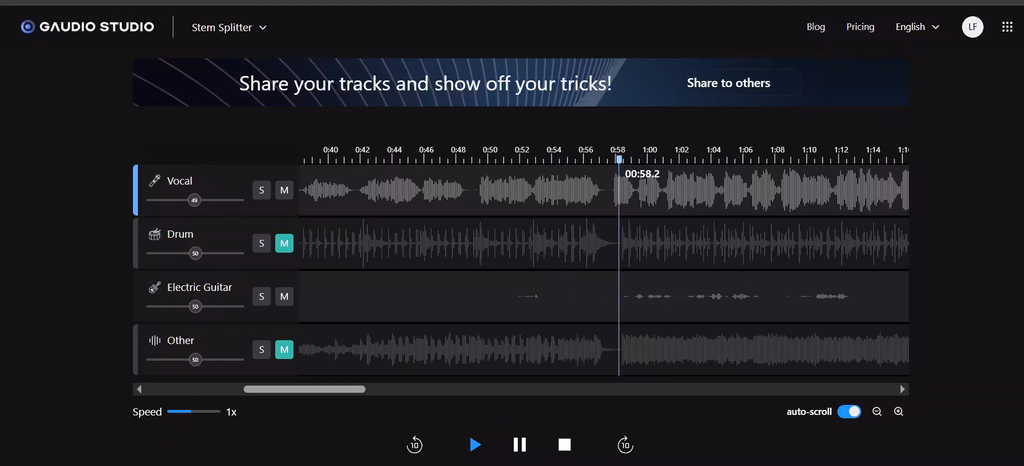Image resolution: width=1024 pixels, height=466 pixels.
Task: Mute the Vocal track
Action: pos(284,190)
